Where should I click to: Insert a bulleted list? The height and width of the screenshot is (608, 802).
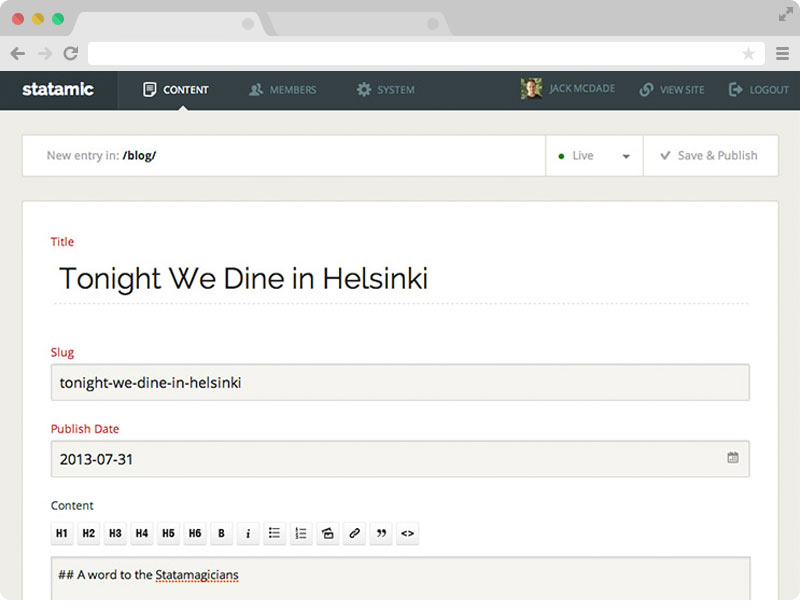point(275,533)
